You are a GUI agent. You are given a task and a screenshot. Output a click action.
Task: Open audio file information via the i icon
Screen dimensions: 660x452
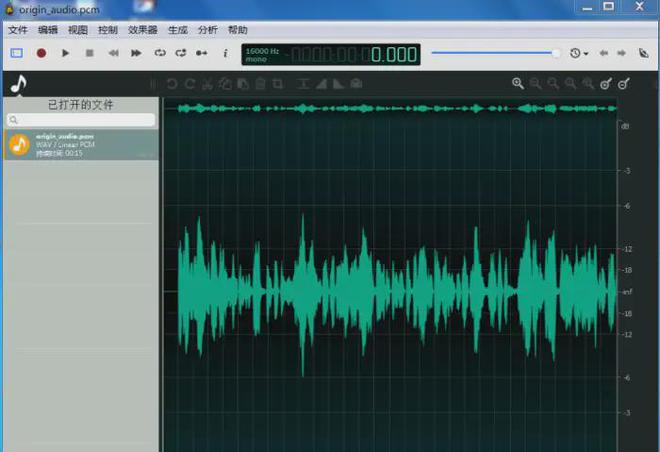pyautogui.click(x=226, y=53)
